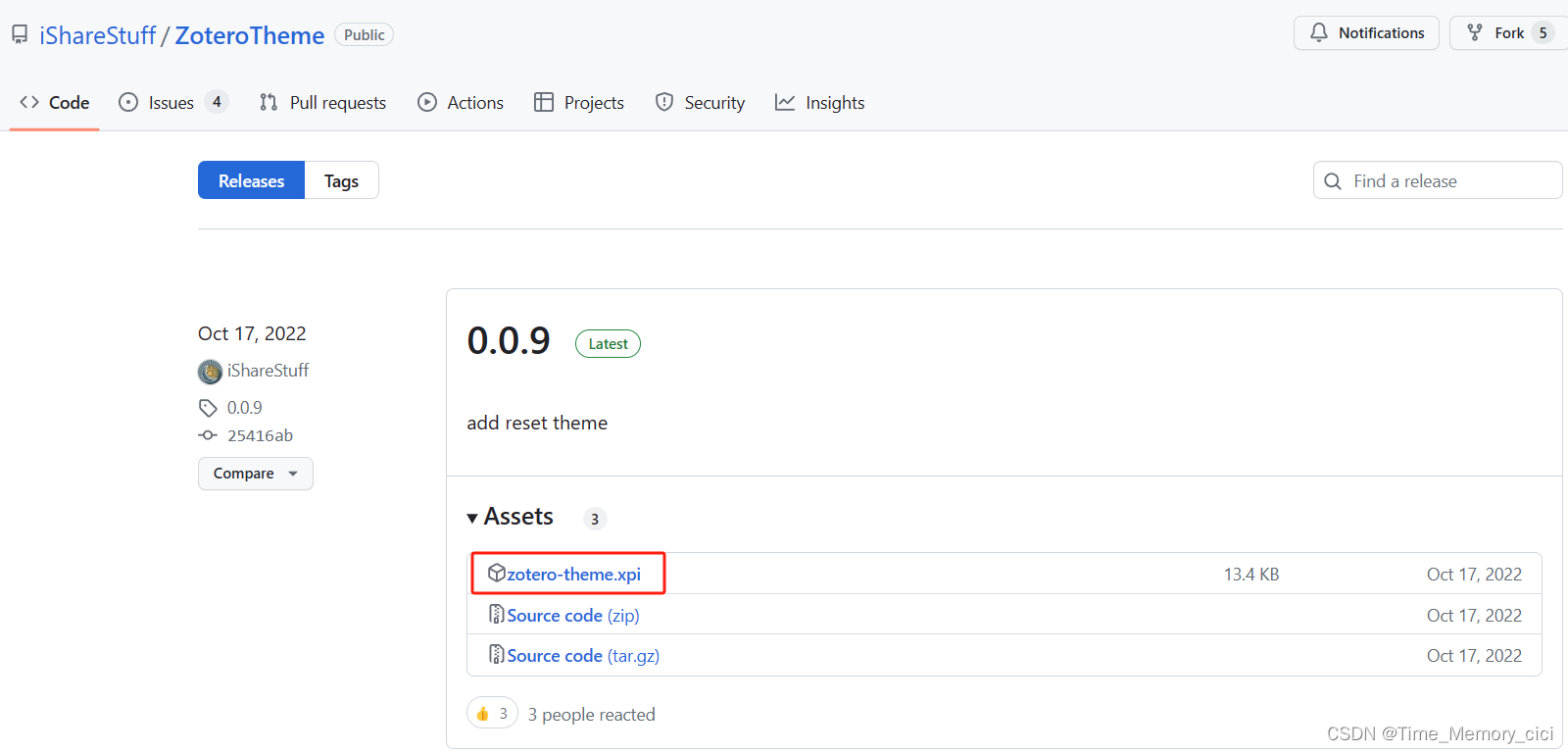Open the iShareStuff owner link
This screenshot has height=753, width=1568.
pyautogui.click(x=97, y=35)
